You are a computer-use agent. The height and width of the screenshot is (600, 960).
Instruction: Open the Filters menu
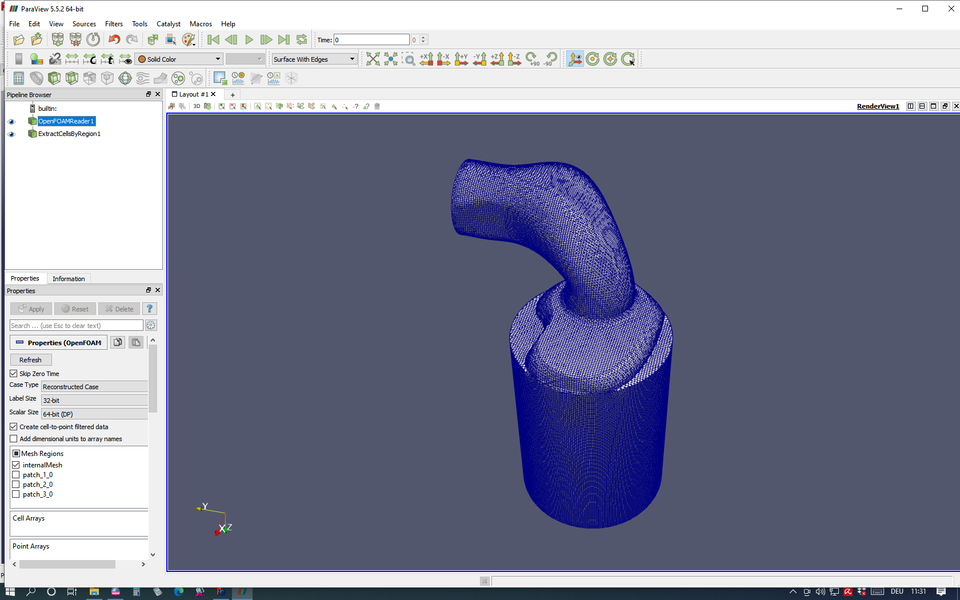coord(113,23)
